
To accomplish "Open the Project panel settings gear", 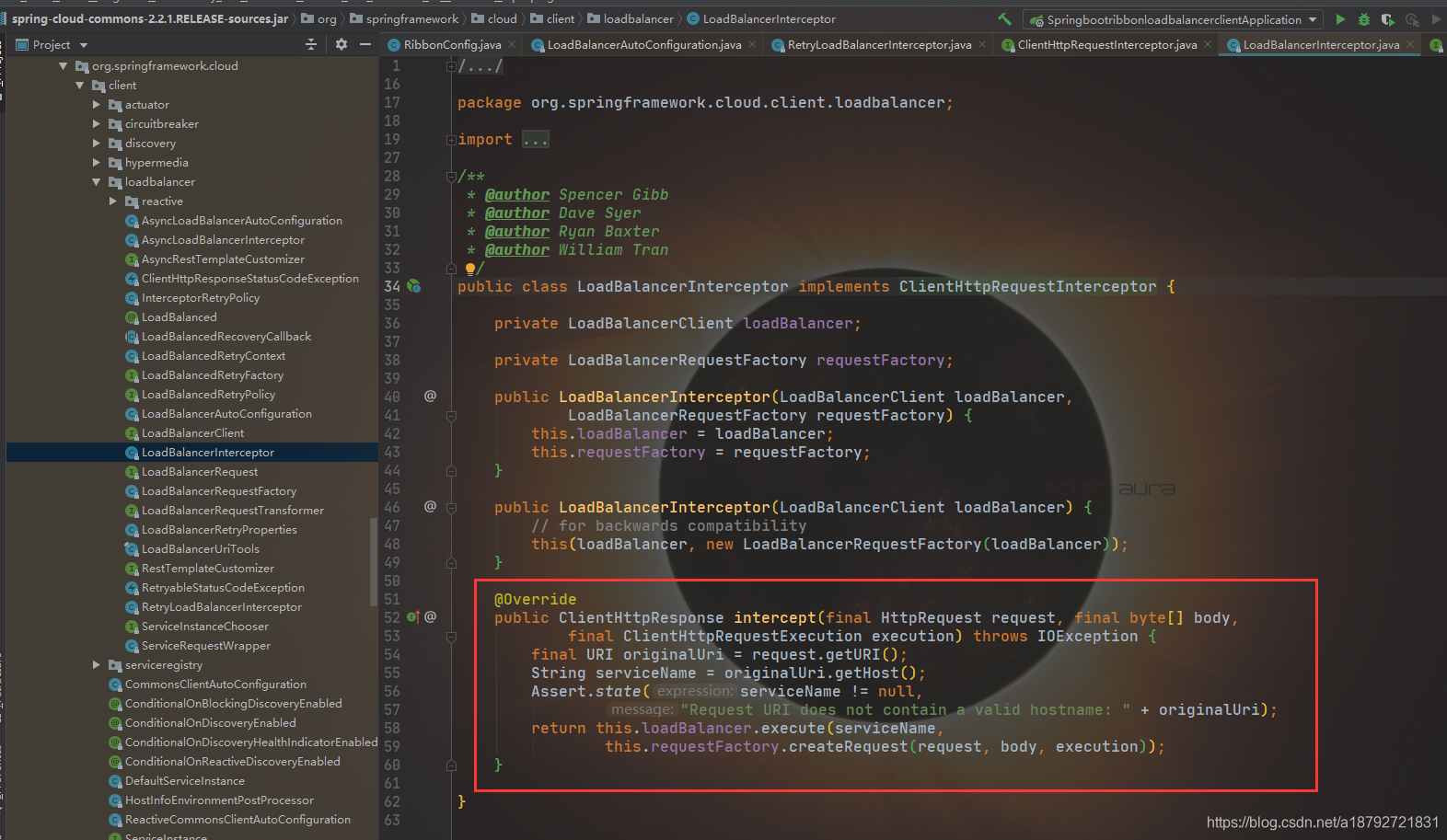I will click(341, 44).
